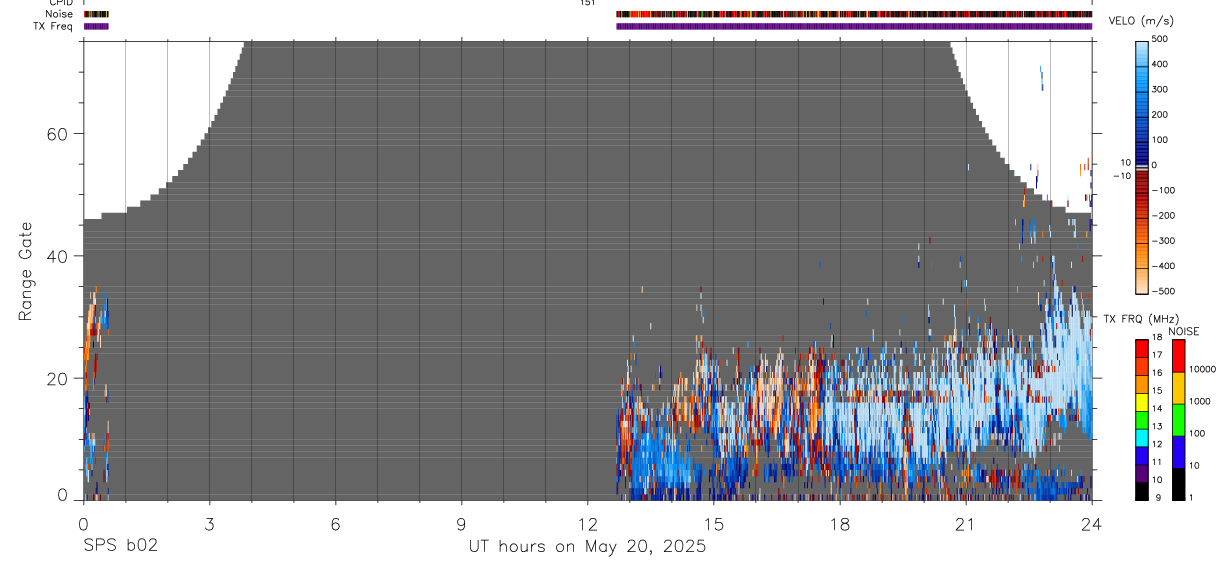This screenshot has height=567, width=1228.
Task: Click the long noise strip after 12 UT
Action: [x=854, y=14]
